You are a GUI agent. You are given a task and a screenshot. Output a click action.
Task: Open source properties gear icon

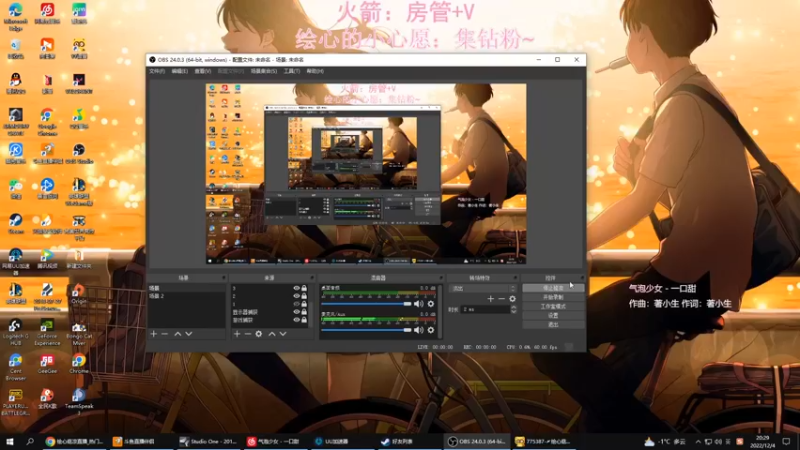pos(259,334)
